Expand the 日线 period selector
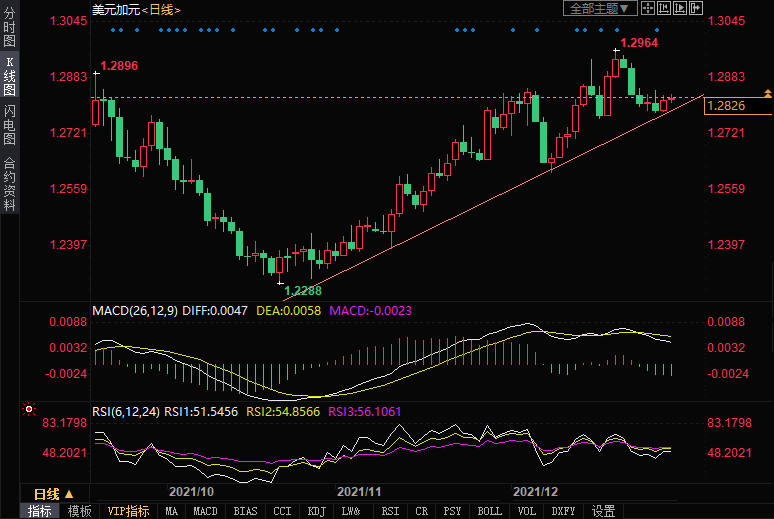Image resolution: width=774 pixels, height=519 pixels. (53, 494)
